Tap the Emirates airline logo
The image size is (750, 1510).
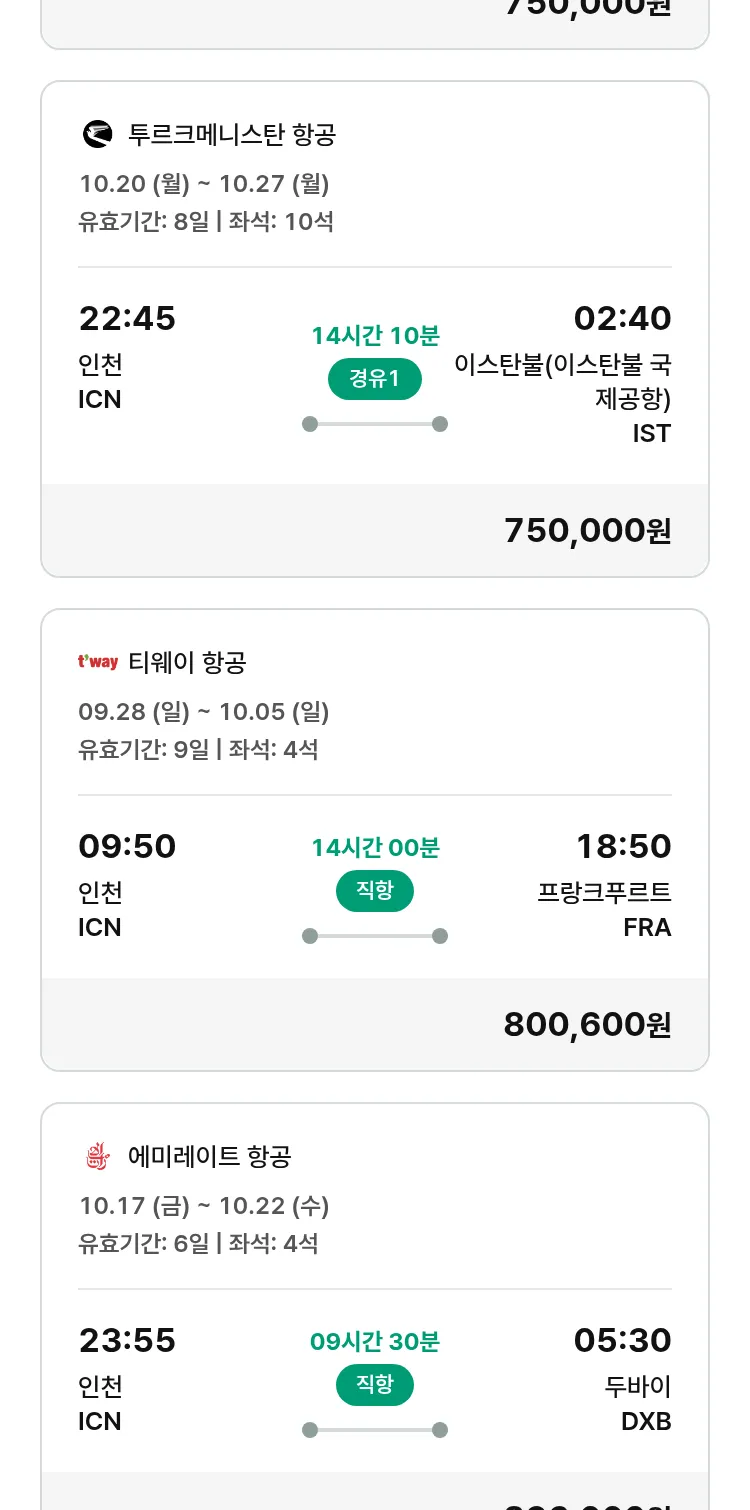coord(97,1157)
